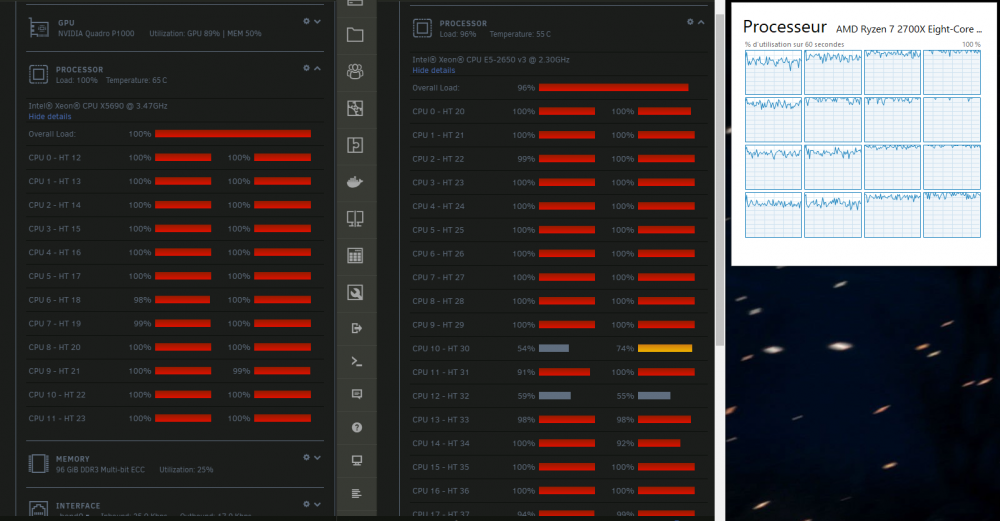This screenshot has width=1000, height=521.
Task: Click Hide details under Xeon X5690
Action: click(50, 117)
